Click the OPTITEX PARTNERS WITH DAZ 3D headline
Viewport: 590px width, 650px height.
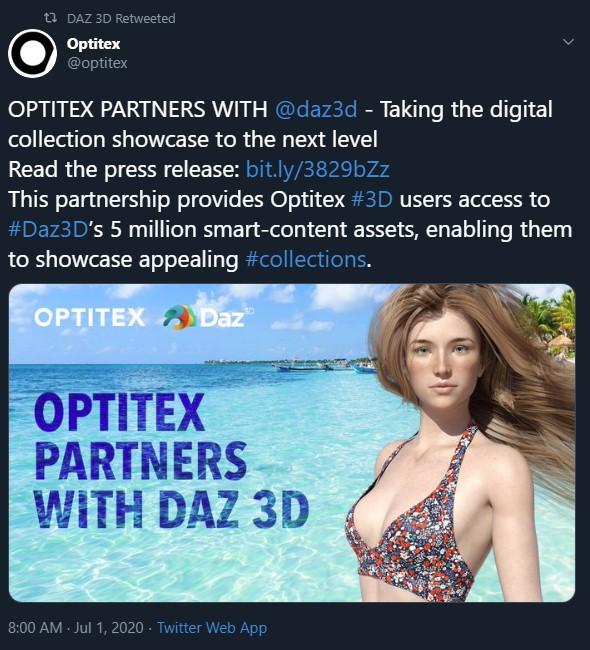point(172,461)
